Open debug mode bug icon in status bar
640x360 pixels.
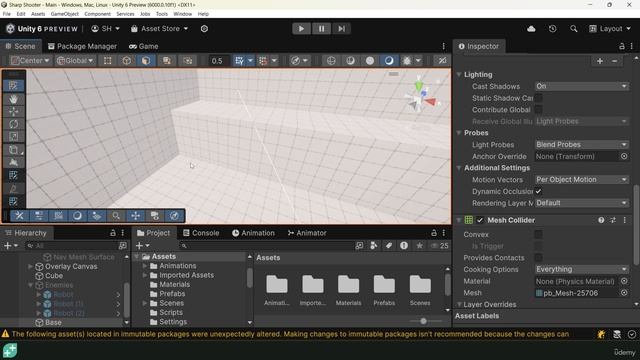coord(601,334)
